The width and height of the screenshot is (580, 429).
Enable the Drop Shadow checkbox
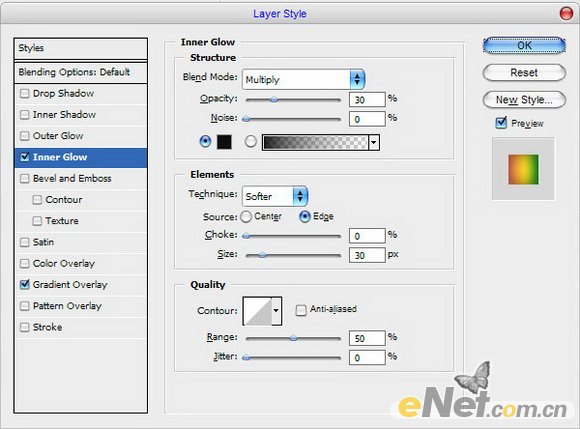tap(24, 94)
